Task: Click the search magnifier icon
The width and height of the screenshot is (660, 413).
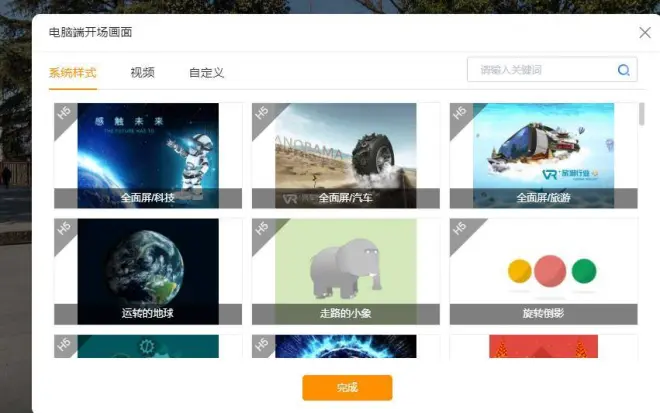Action: coord(623,70)
